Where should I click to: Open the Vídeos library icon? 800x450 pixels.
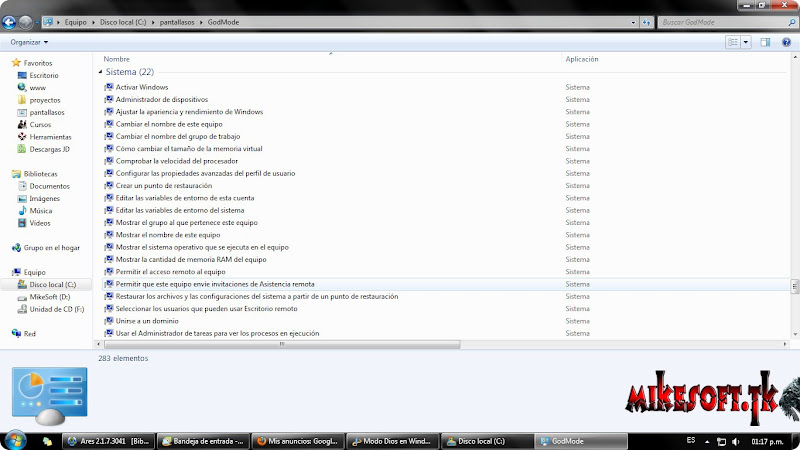click(x=22, y=223)
